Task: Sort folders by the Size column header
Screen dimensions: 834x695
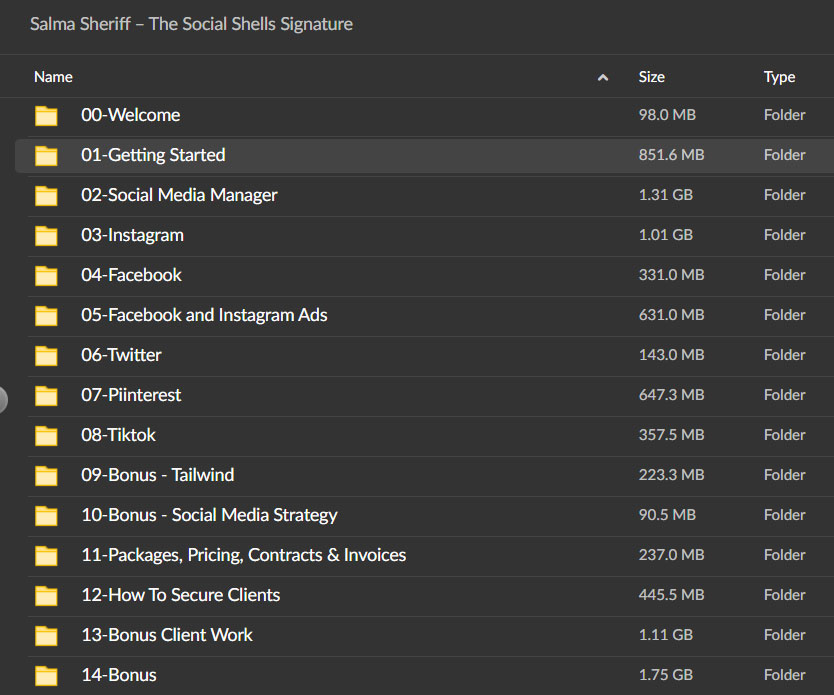Action: click(652, 77)
